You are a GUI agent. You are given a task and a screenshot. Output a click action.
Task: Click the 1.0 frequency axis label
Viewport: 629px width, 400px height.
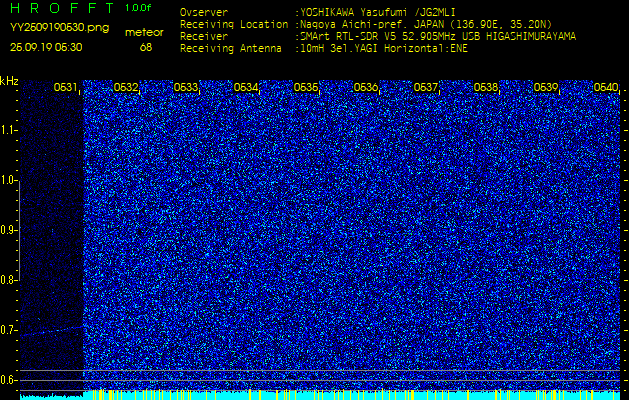[8, 180]
